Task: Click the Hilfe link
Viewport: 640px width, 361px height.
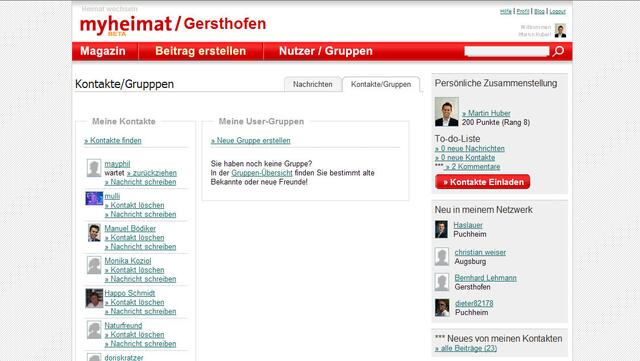Action: [506, 11]
